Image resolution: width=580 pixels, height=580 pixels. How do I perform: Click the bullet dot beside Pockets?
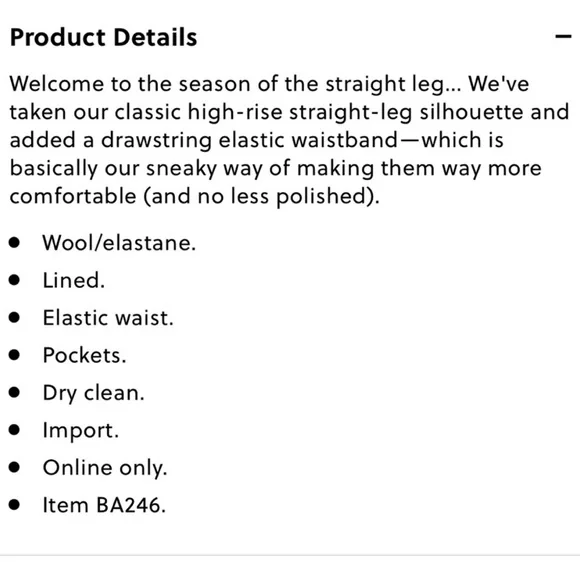(14, 355)
